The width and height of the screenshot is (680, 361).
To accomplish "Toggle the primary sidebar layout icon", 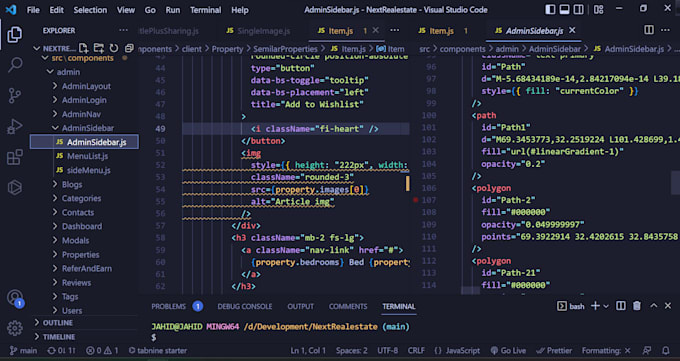I will click(x=550, y=10).
